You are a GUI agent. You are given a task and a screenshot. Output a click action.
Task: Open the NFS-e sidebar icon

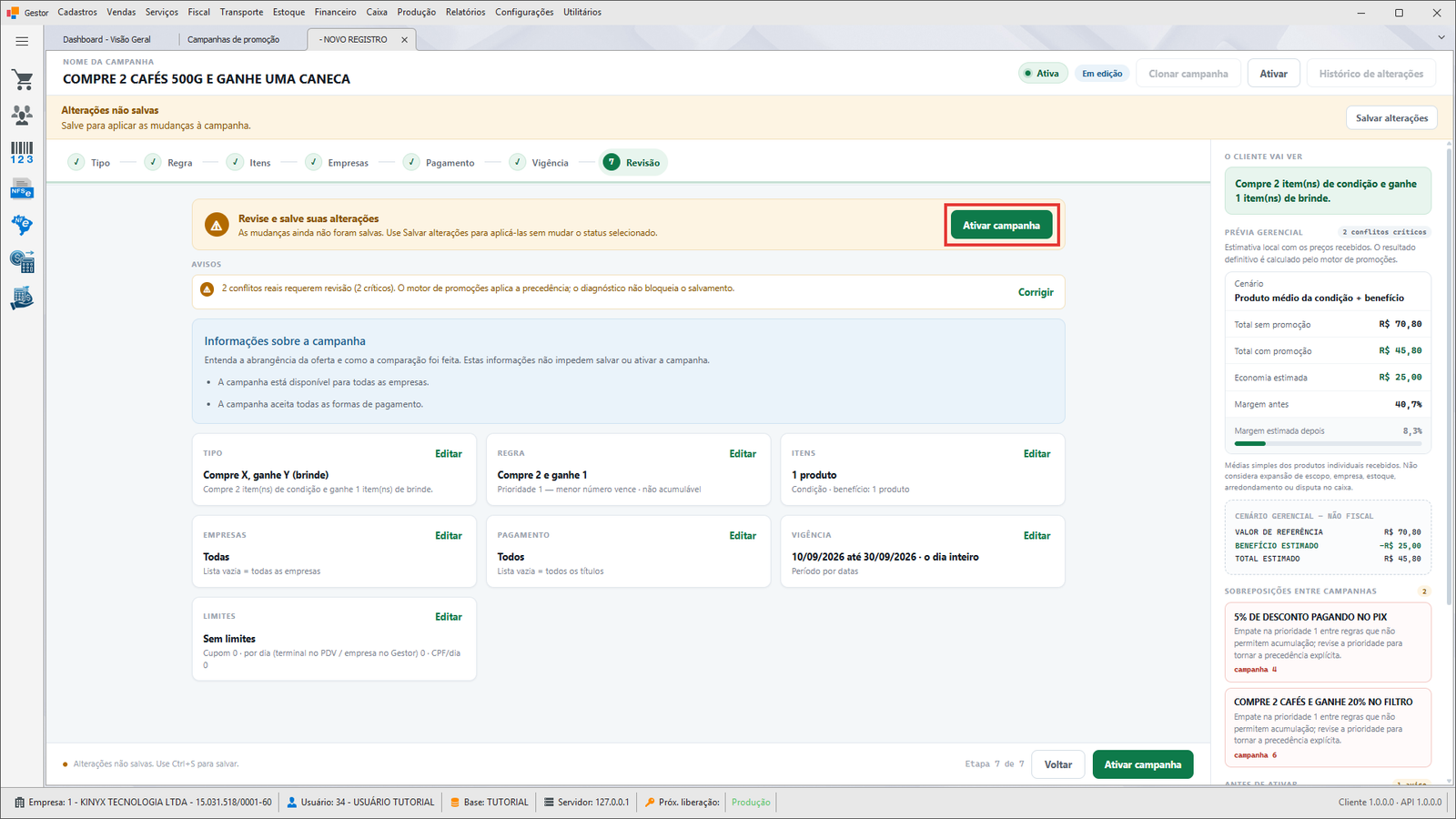pos(22,189)
